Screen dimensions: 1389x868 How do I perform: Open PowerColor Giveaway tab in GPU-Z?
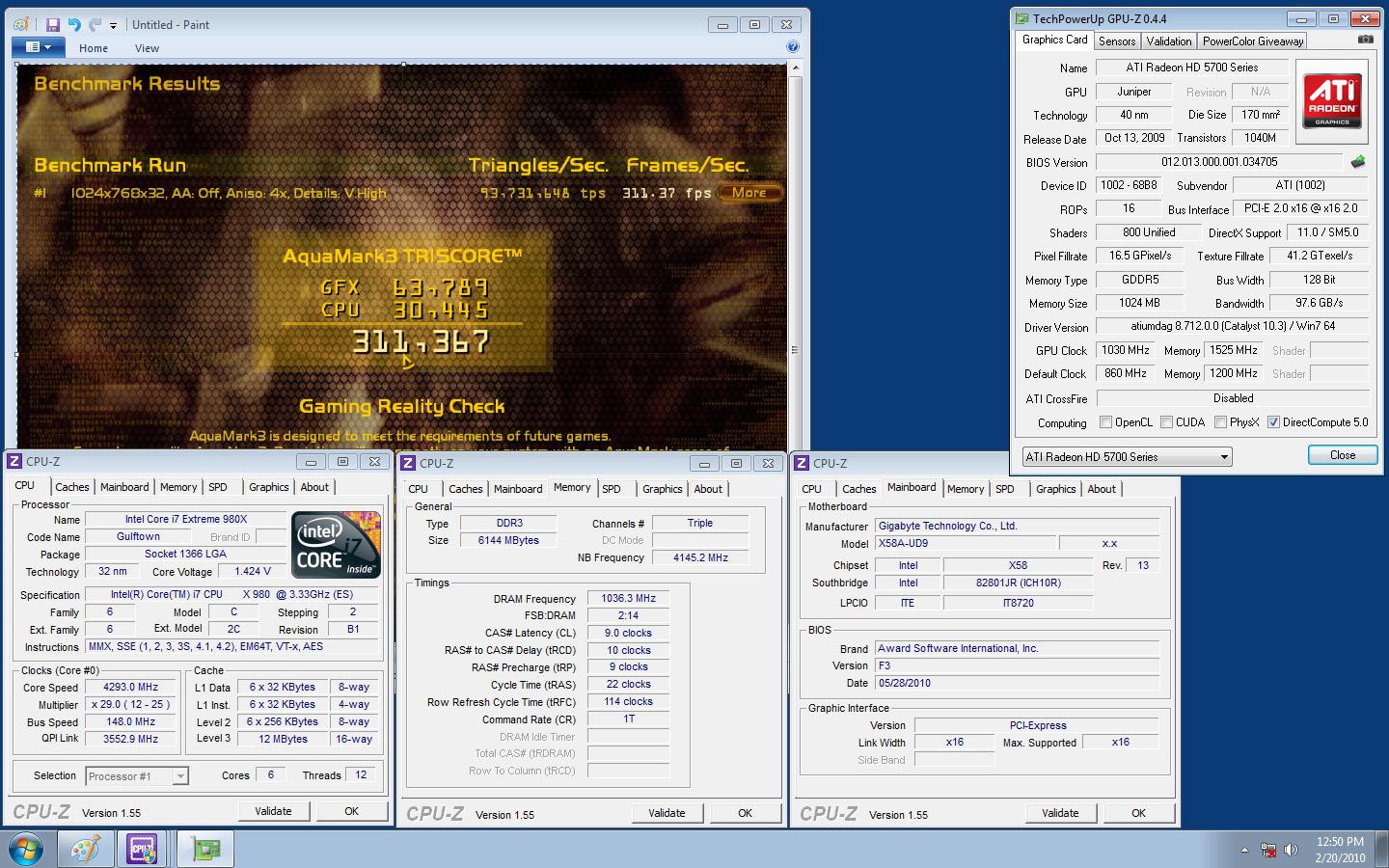tap(1253, 41)
